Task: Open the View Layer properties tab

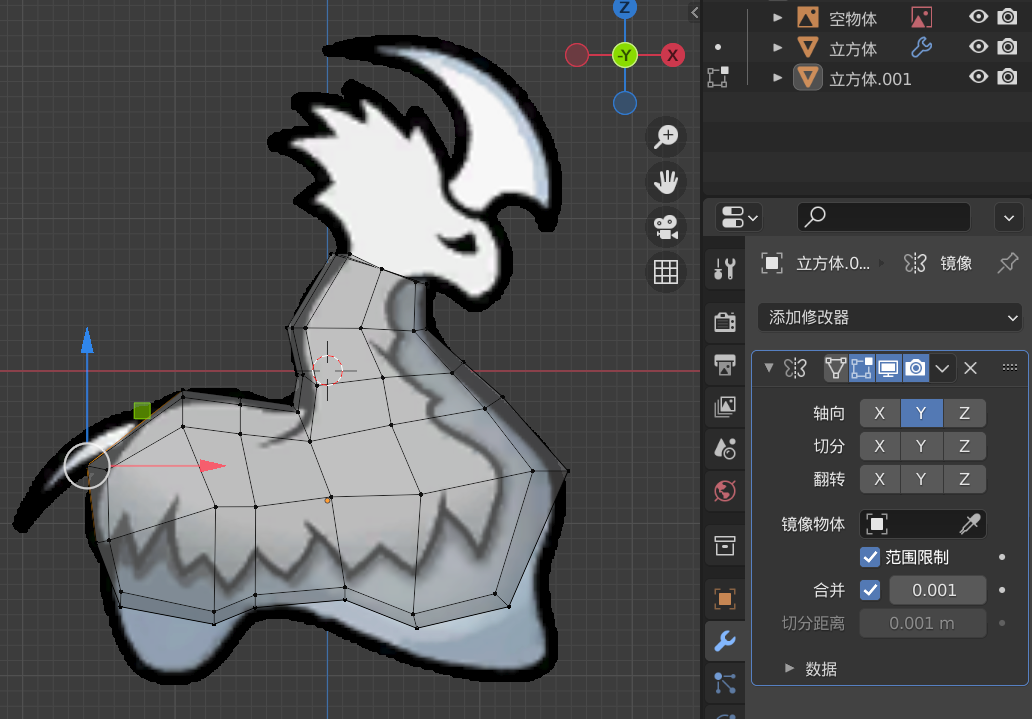Action: point(725,407)
